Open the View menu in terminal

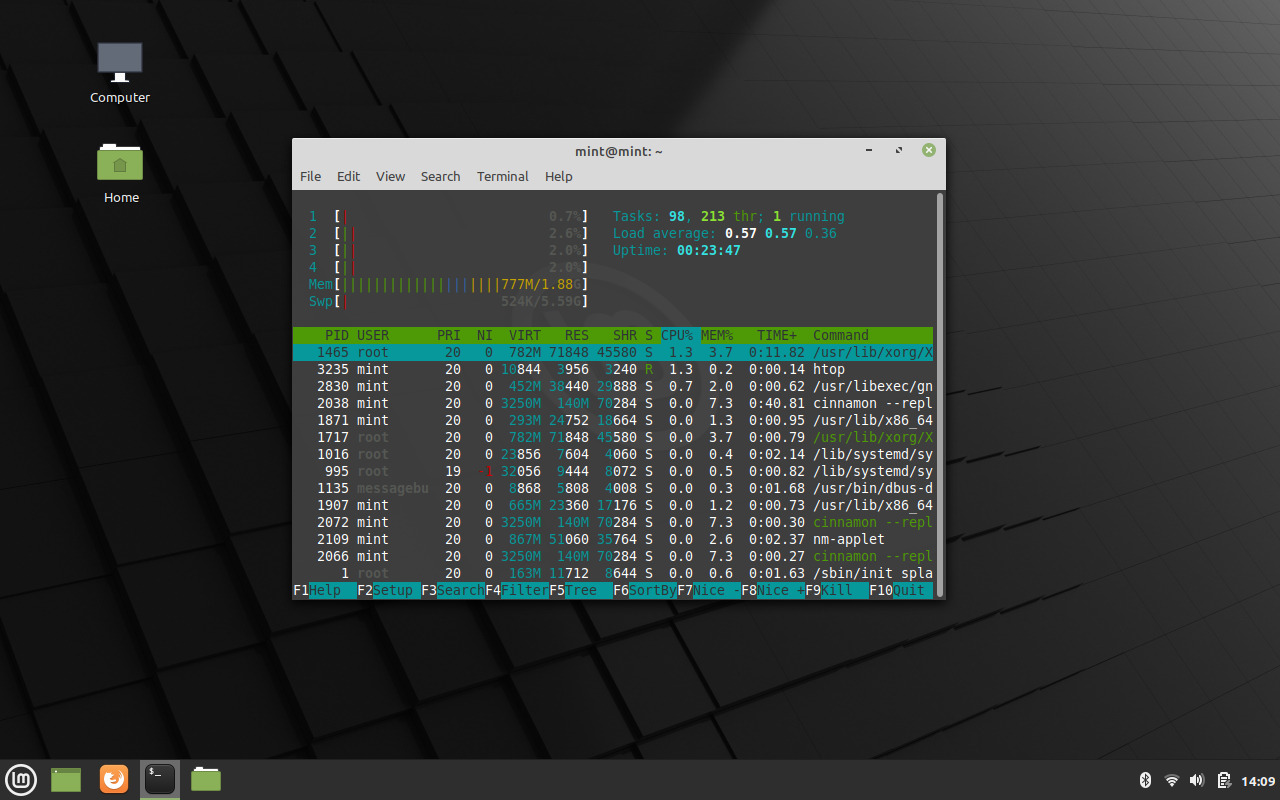click(x=390, y=176)
